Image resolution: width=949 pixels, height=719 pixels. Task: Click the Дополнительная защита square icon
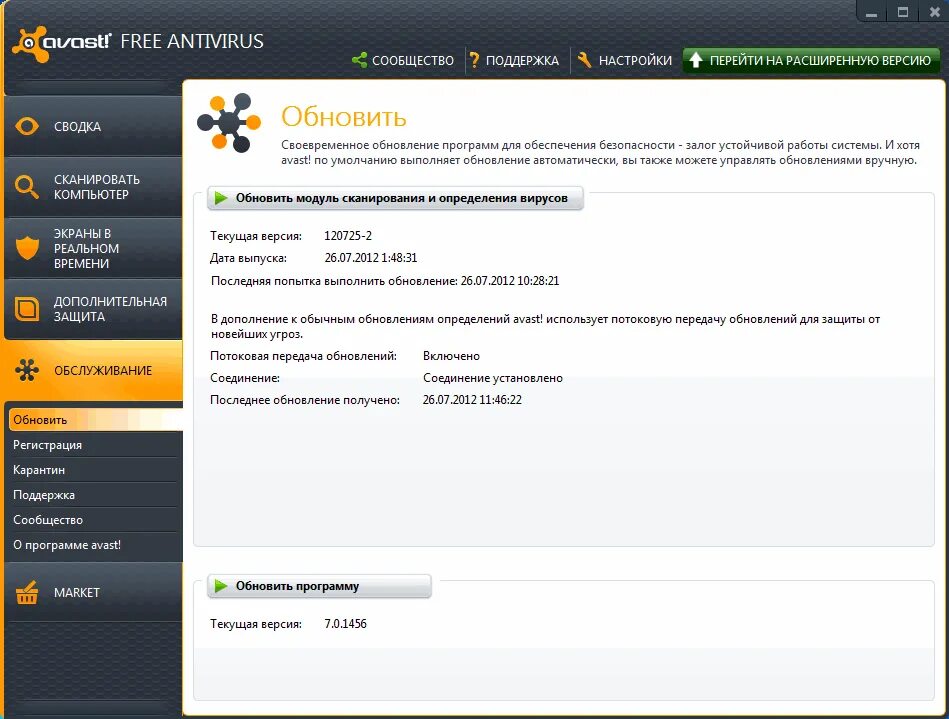(27, 309)
